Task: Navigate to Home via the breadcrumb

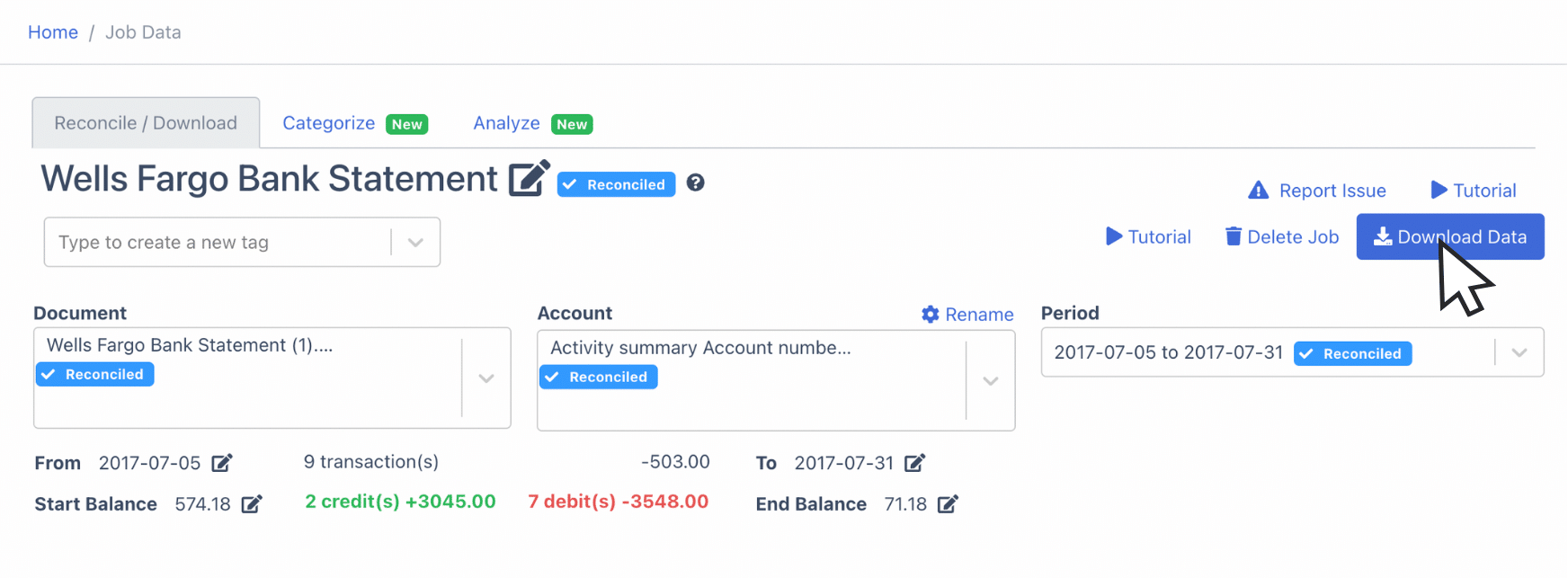Action: 52,31
